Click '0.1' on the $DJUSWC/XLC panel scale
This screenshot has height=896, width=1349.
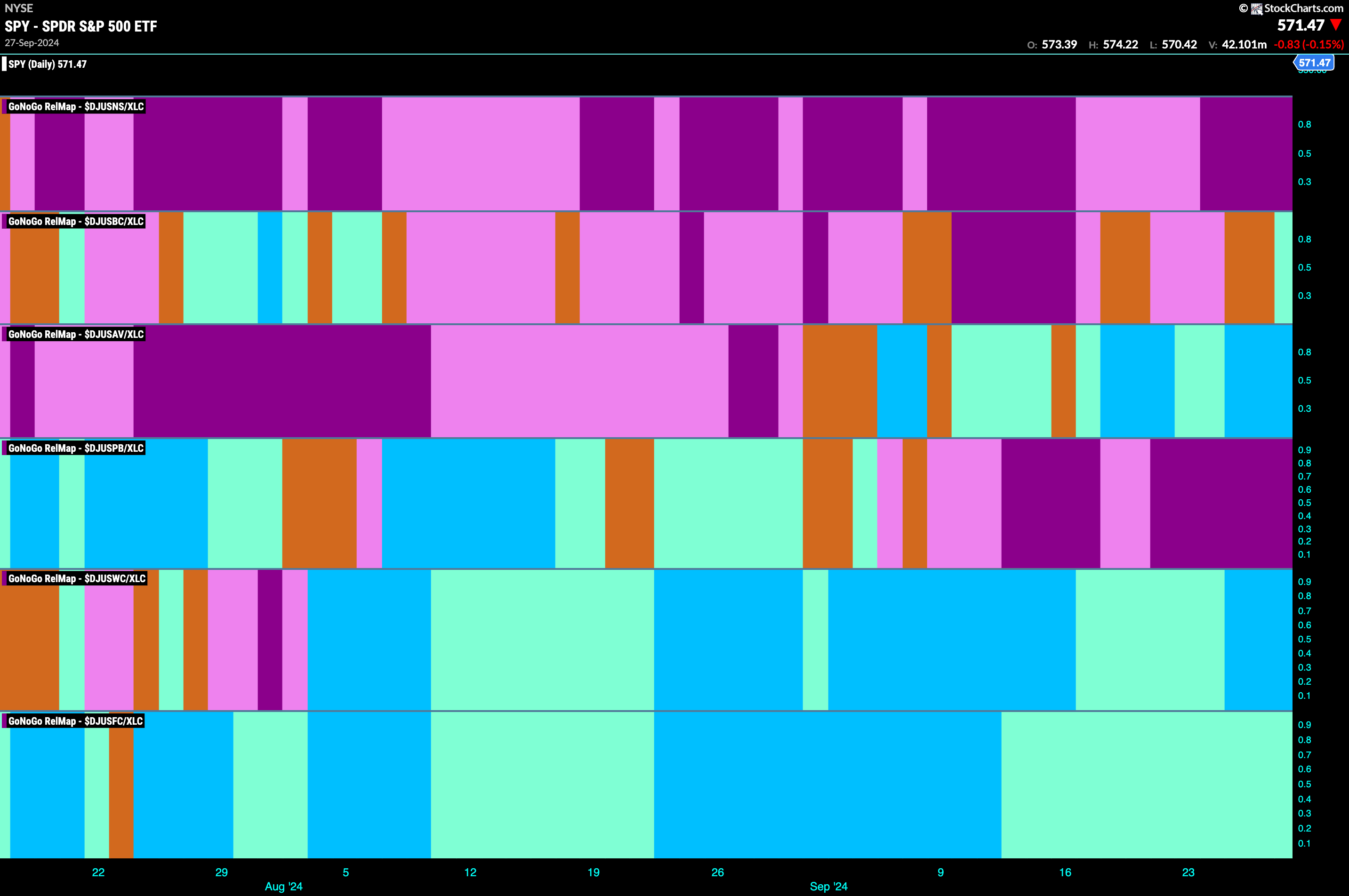point(1304,696)
